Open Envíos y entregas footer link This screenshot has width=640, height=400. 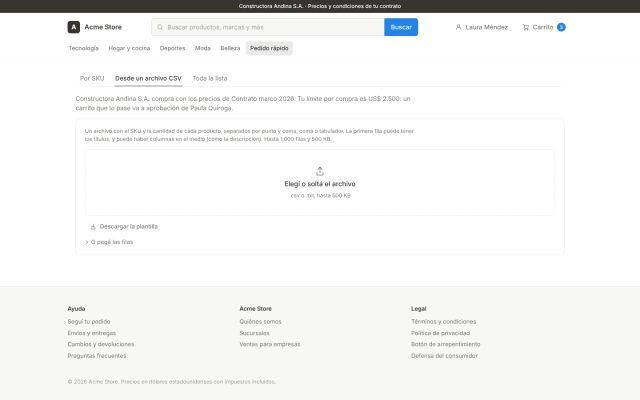(91, 333)
